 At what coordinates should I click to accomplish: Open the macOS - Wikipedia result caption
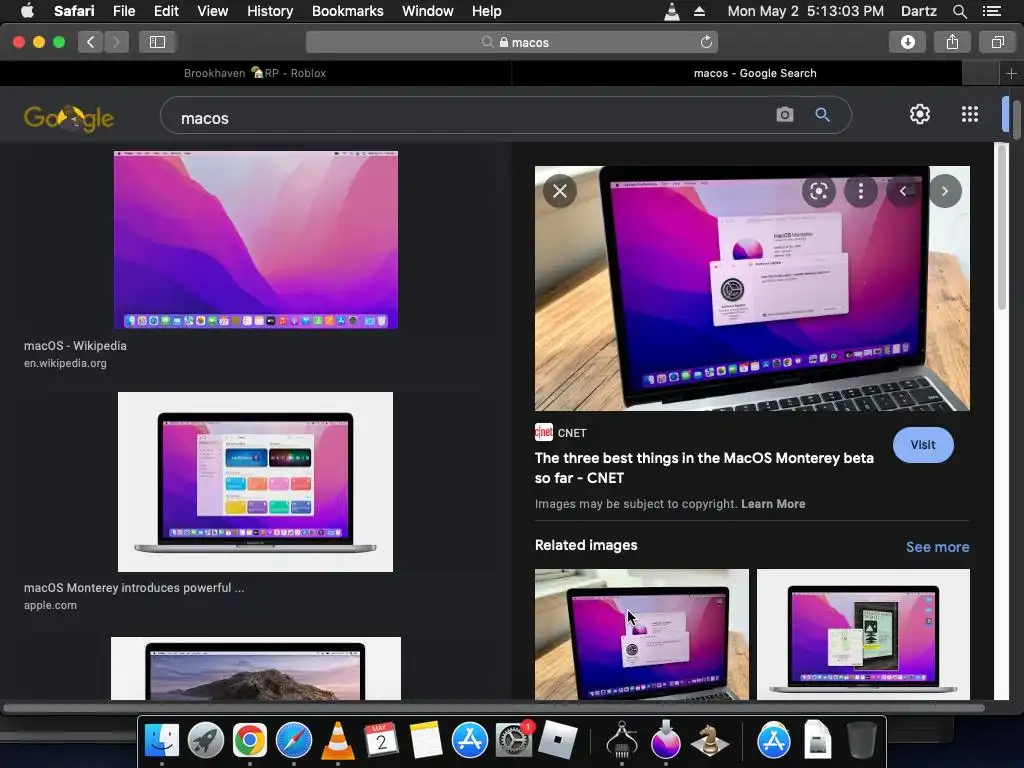[x=75, y=345]
